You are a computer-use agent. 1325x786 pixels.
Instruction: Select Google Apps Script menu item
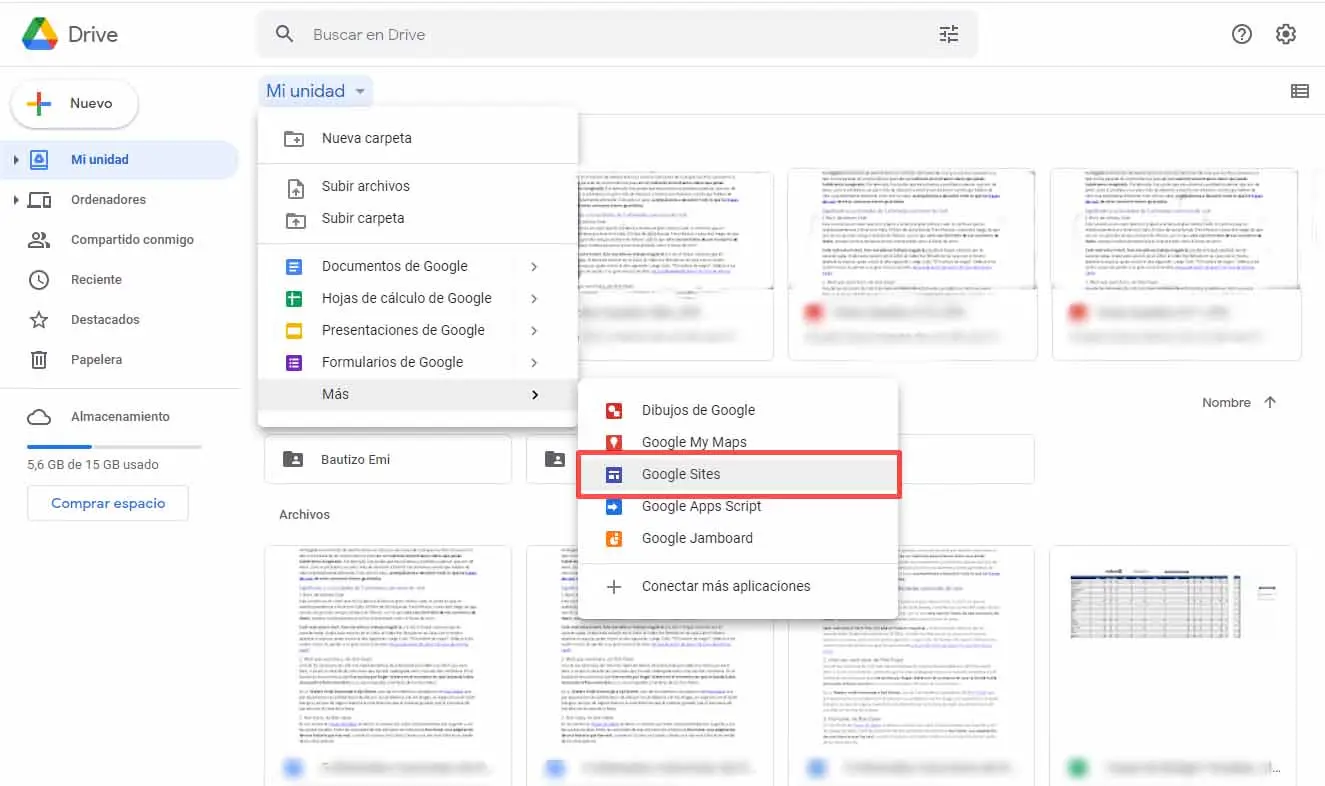[x=738, y=507]
